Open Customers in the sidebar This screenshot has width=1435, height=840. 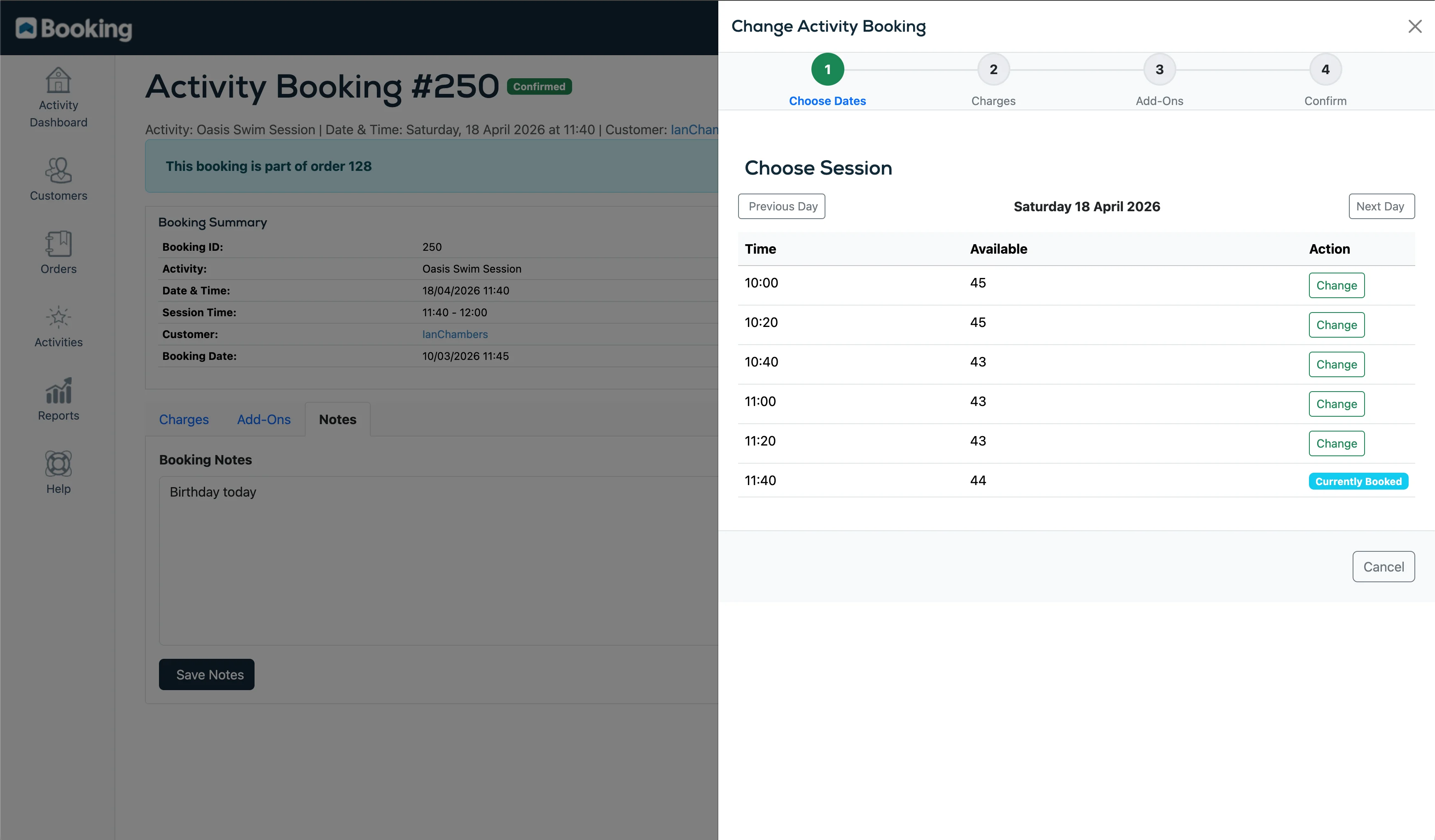point(58,179)
